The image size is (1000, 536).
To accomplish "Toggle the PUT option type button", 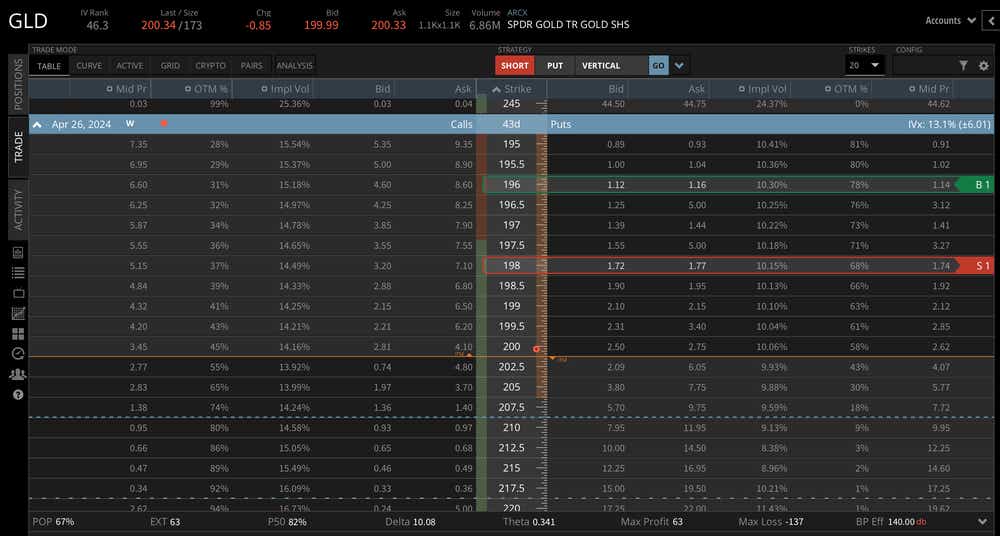I will [x=555, y=66].
